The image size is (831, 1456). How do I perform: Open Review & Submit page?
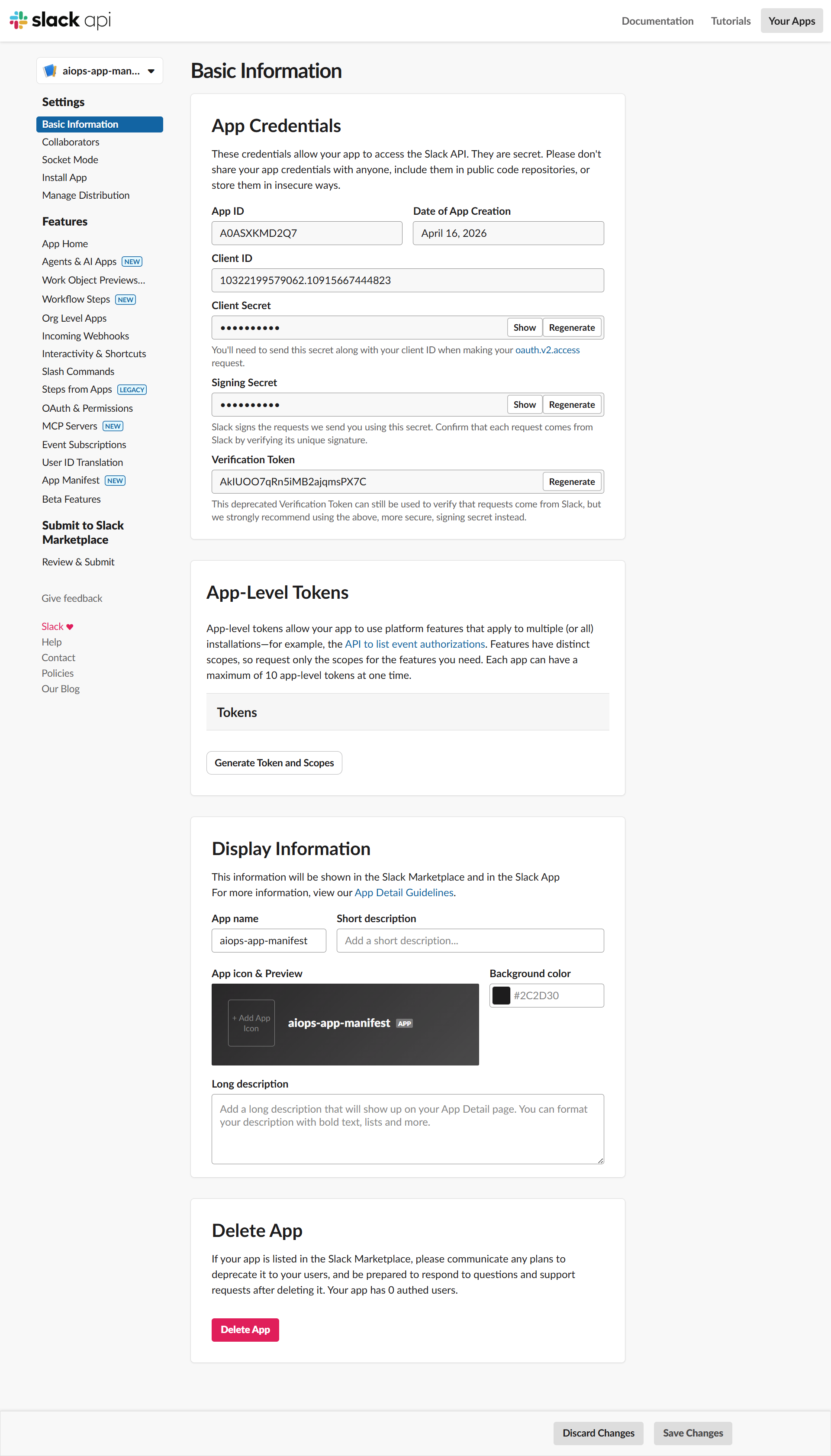click(x=78, y=562)
